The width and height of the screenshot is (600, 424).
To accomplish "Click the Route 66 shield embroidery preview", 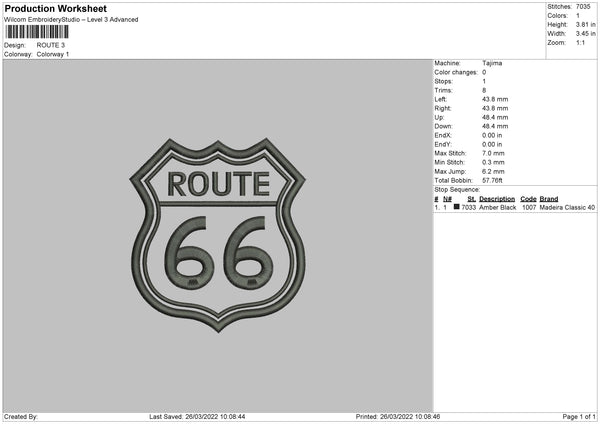I will [x=218, y=235].
